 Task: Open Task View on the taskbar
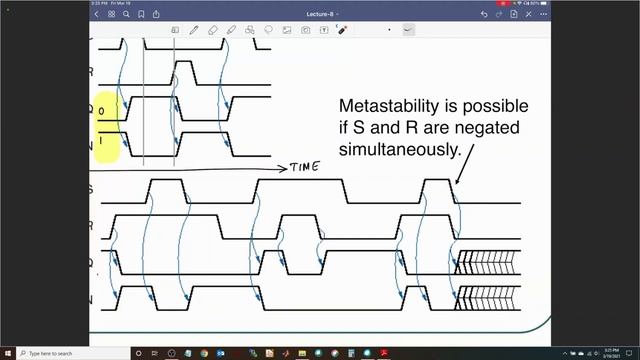(155, 353)
